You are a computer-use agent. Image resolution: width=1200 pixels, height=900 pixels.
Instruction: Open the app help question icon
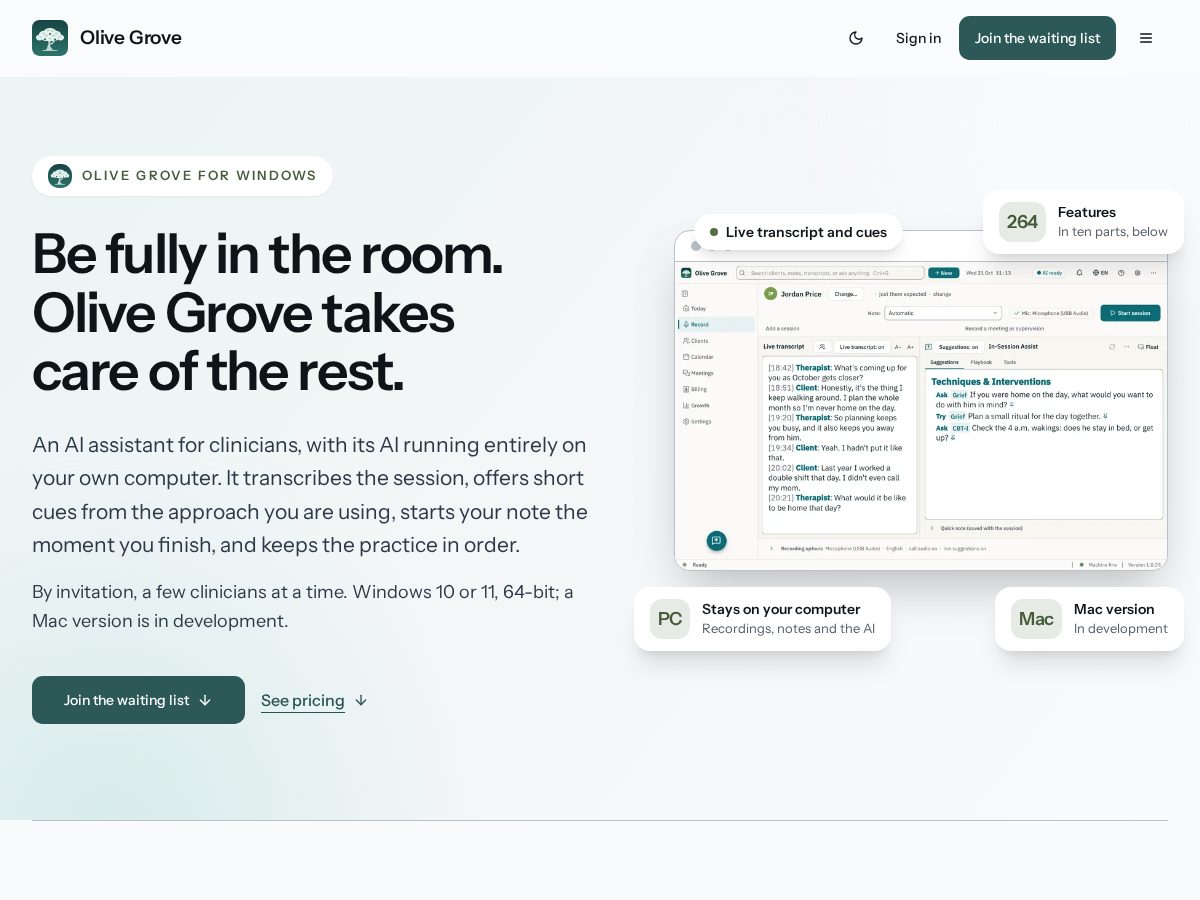click(x=1121, y=273)
